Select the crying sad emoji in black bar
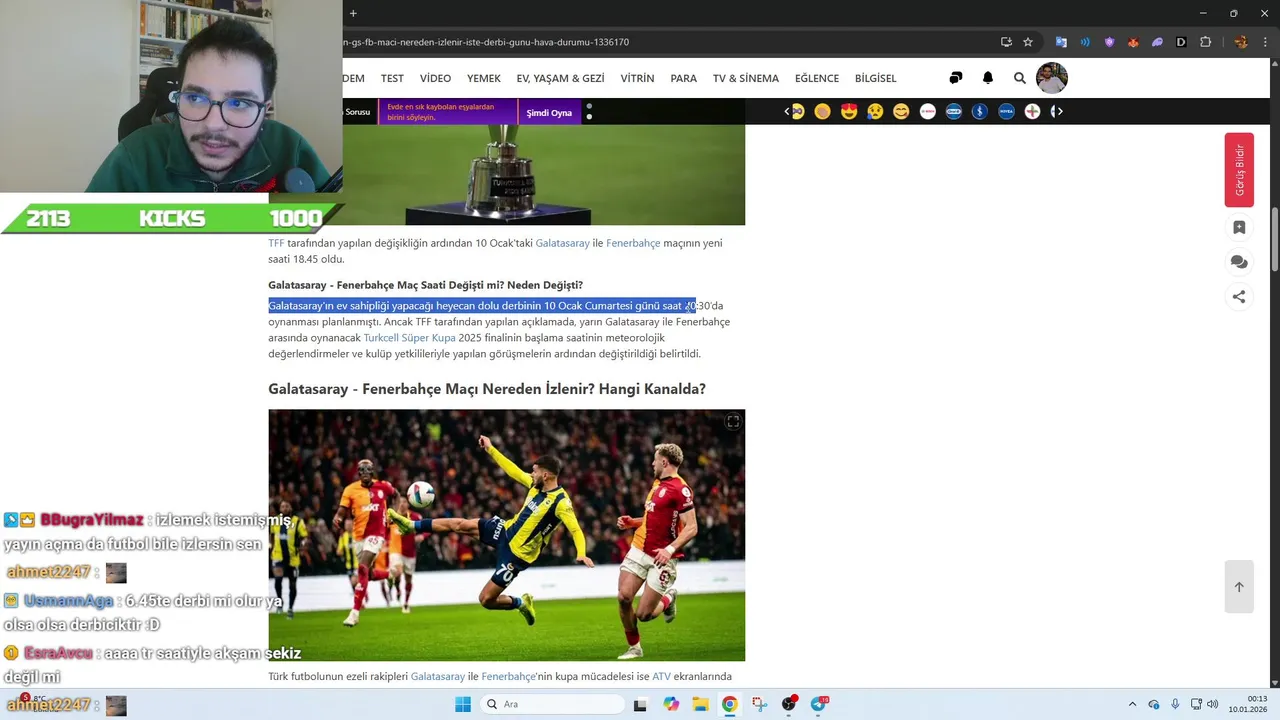Viewport: 1280px width, 720px height. coord(875,111)
